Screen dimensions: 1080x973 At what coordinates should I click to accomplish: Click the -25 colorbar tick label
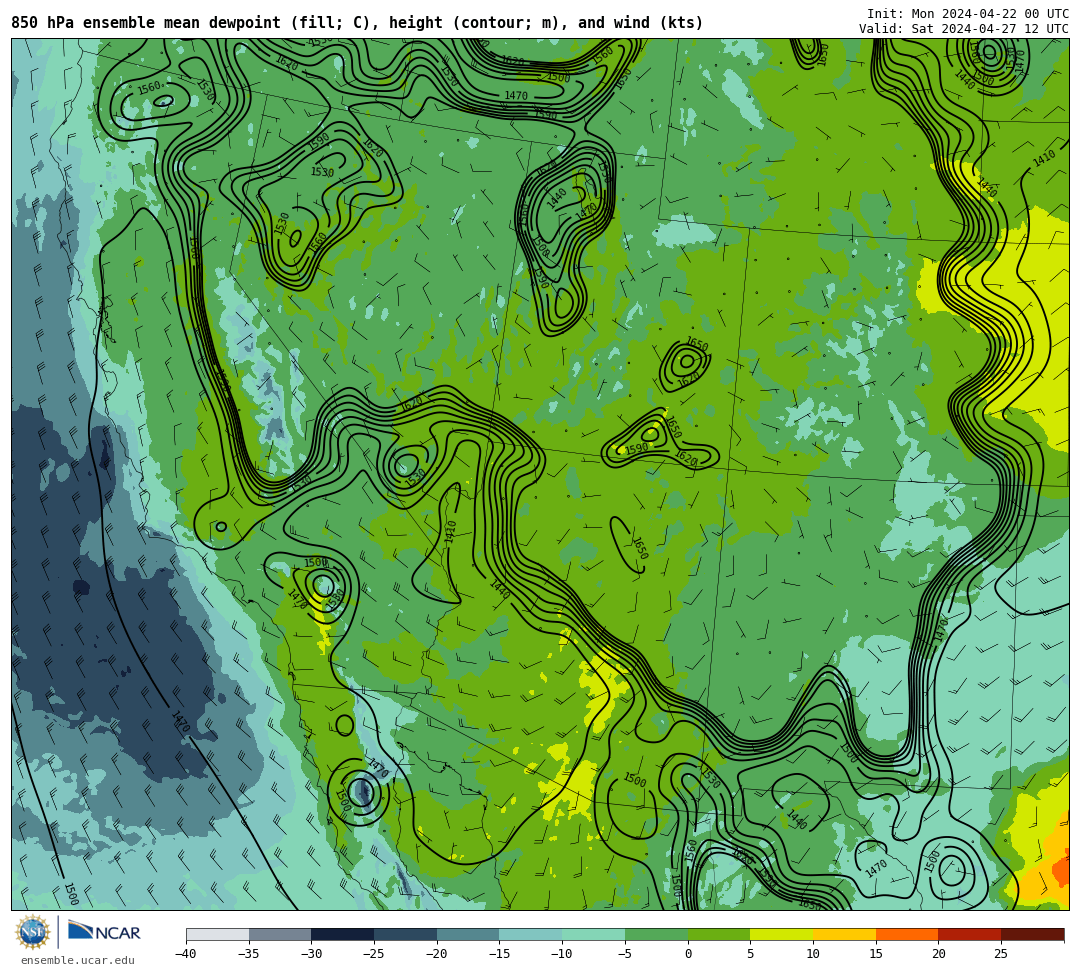click(374, 954)
